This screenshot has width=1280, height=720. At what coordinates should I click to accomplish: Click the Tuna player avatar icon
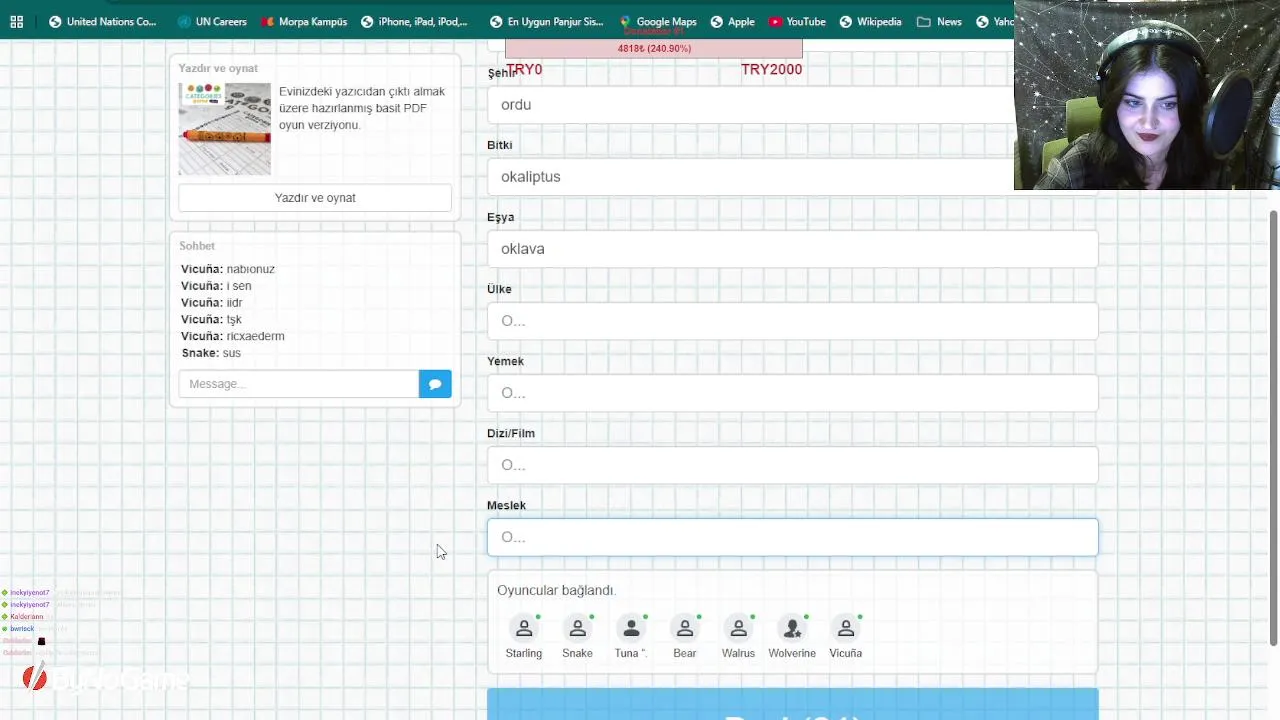[631, 629]
